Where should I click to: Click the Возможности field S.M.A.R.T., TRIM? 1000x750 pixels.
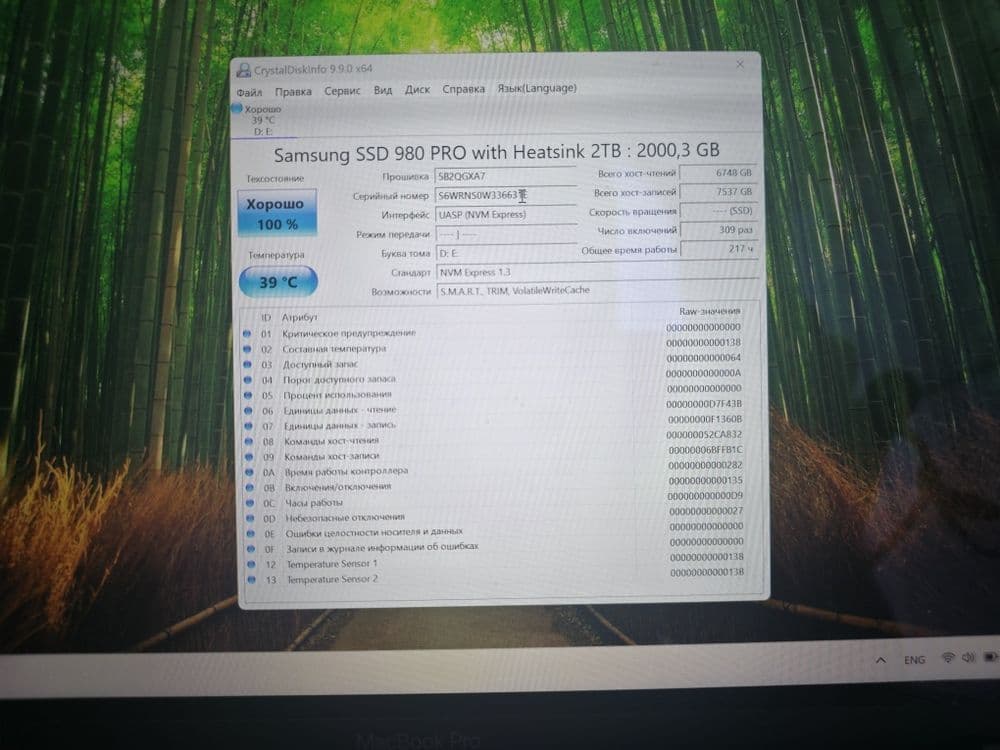(x=598, y=290)
